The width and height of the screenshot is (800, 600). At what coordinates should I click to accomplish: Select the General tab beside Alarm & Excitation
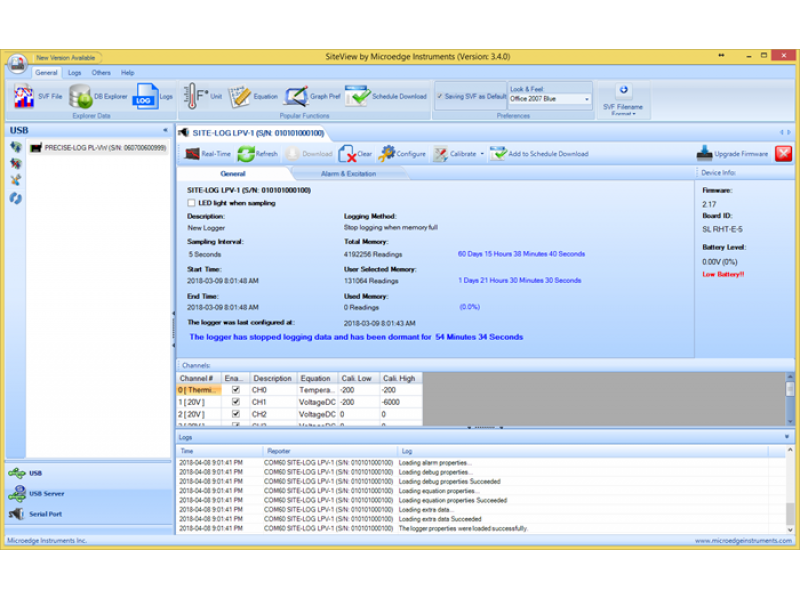[233, 174]
